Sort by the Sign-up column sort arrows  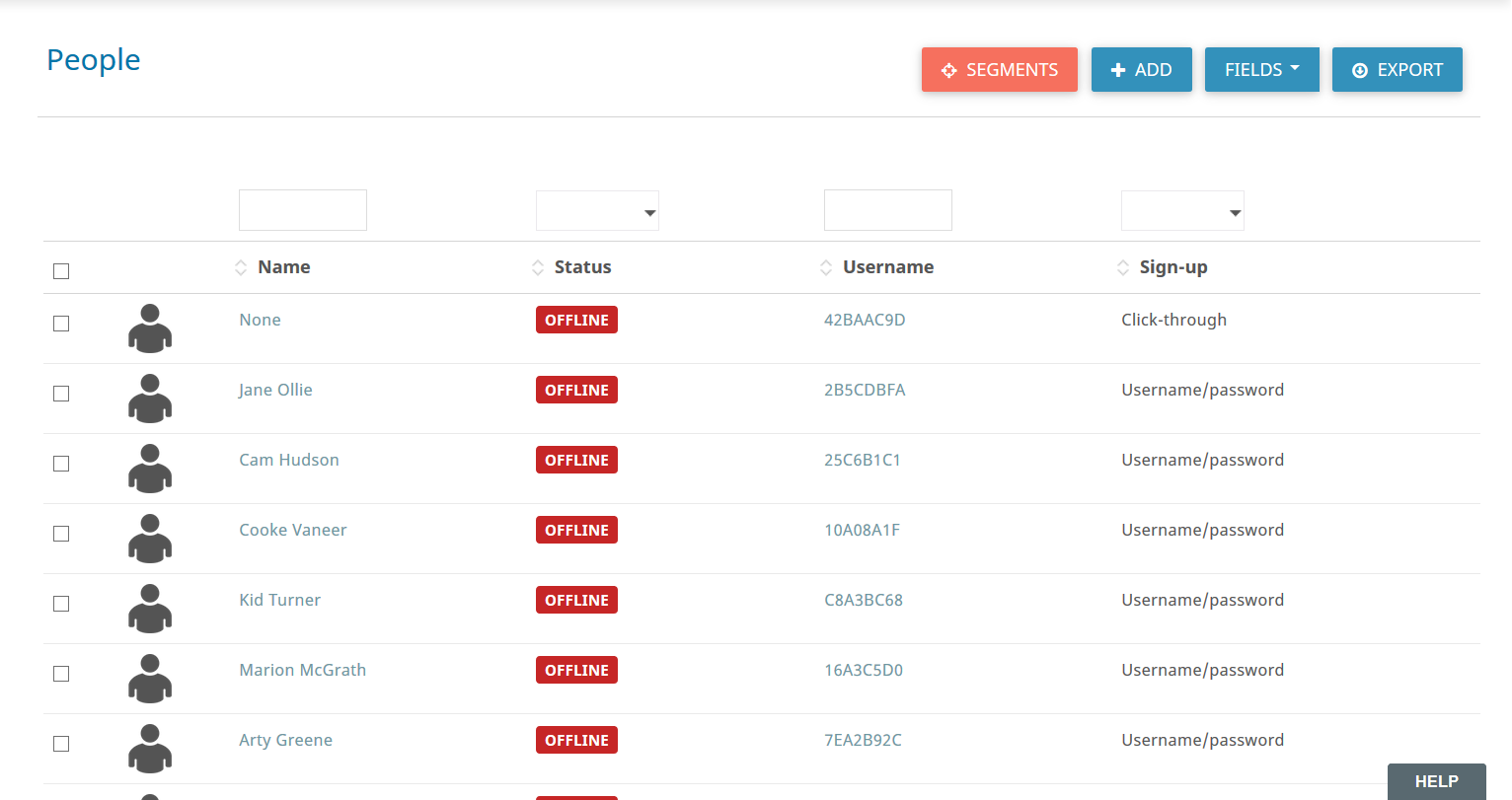(1123, 267)
